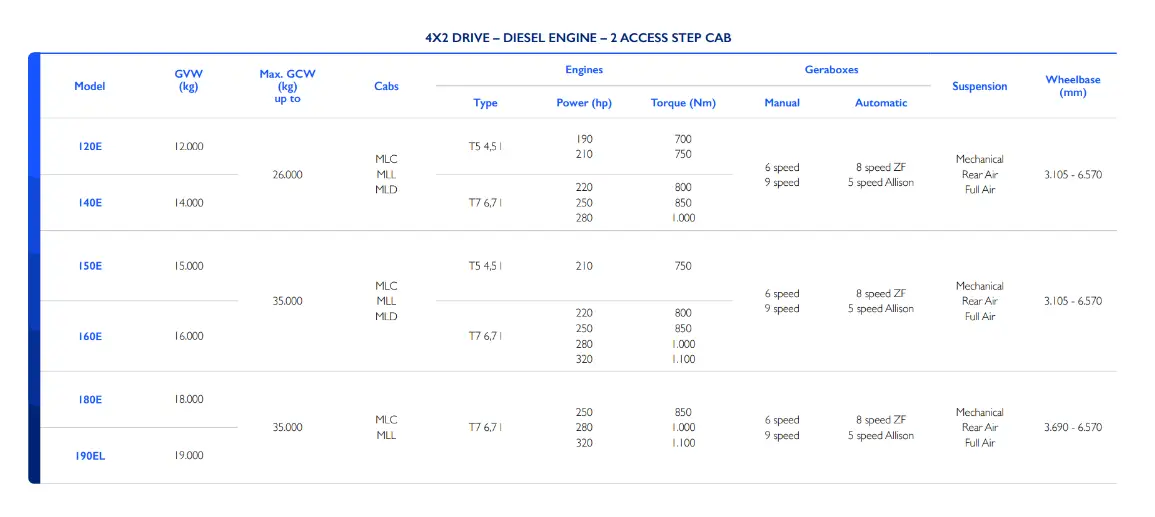Click the 120E model name
1155x517 pixels.
click(x=90, y=147)
